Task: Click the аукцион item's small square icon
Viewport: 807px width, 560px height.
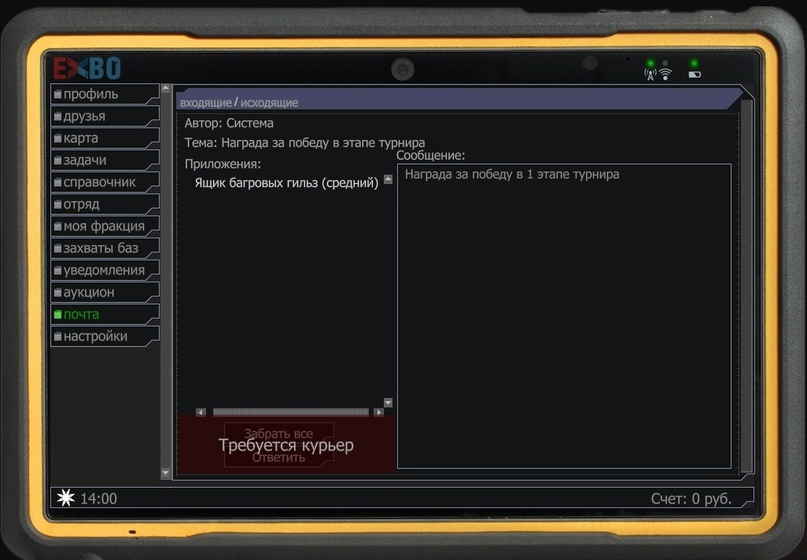Action: click(x=58, y=292)
